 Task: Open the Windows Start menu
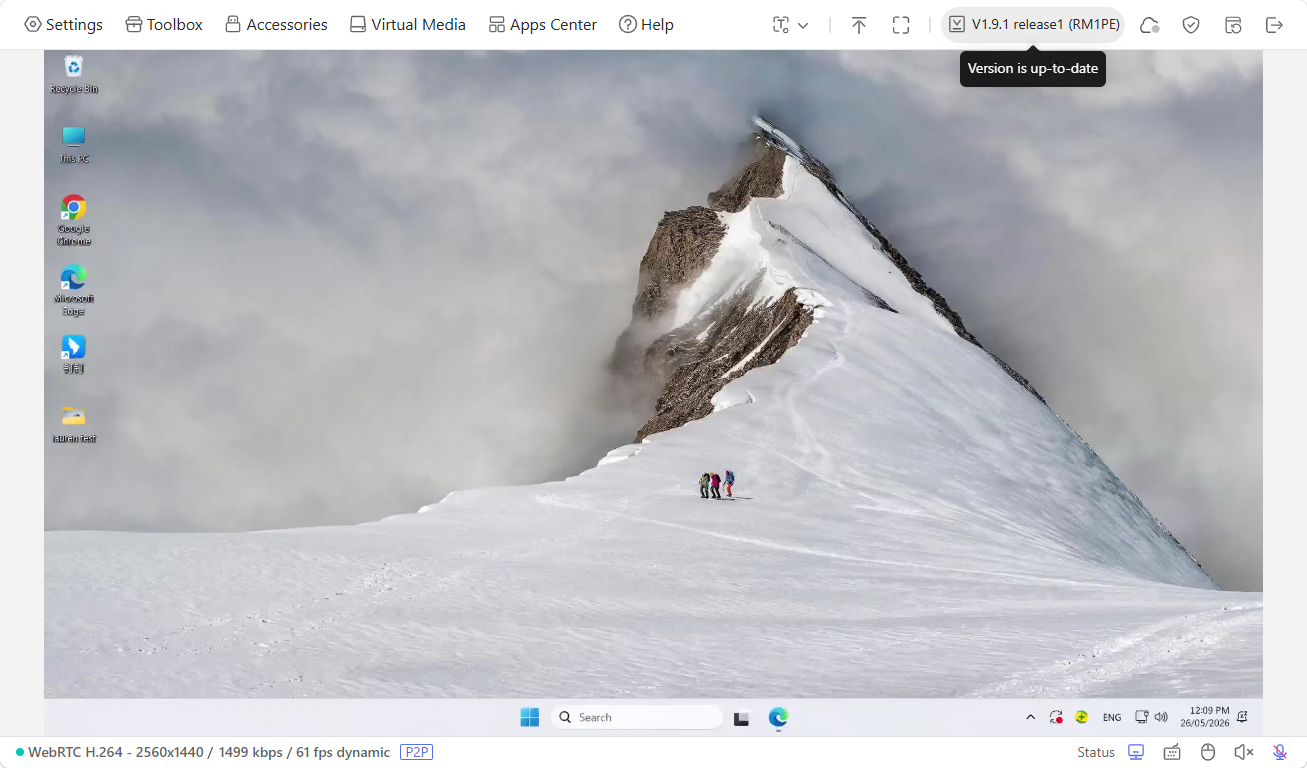(529, 717)
